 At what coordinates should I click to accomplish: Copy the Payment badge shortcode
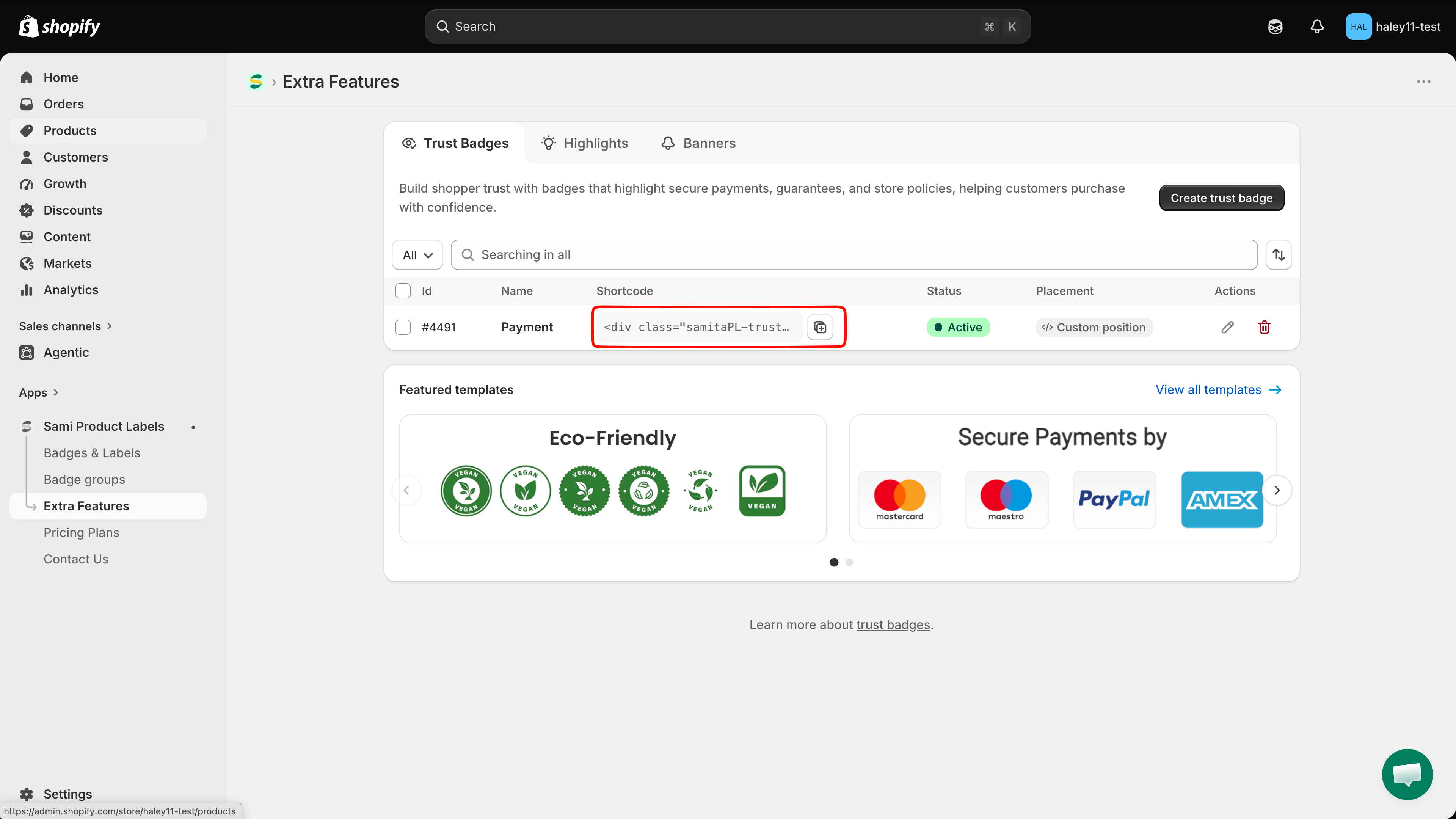[819, 327]
